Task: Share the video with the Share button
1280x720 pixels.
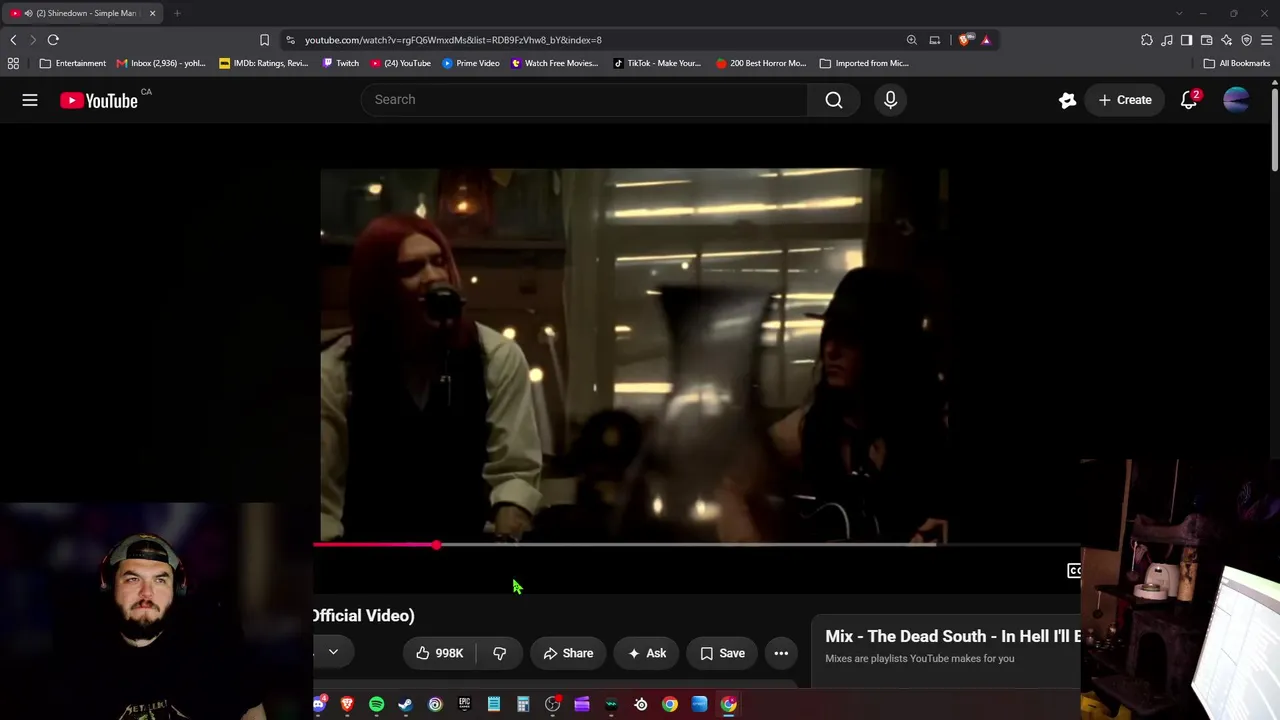Action: click(x=568, y=653)
